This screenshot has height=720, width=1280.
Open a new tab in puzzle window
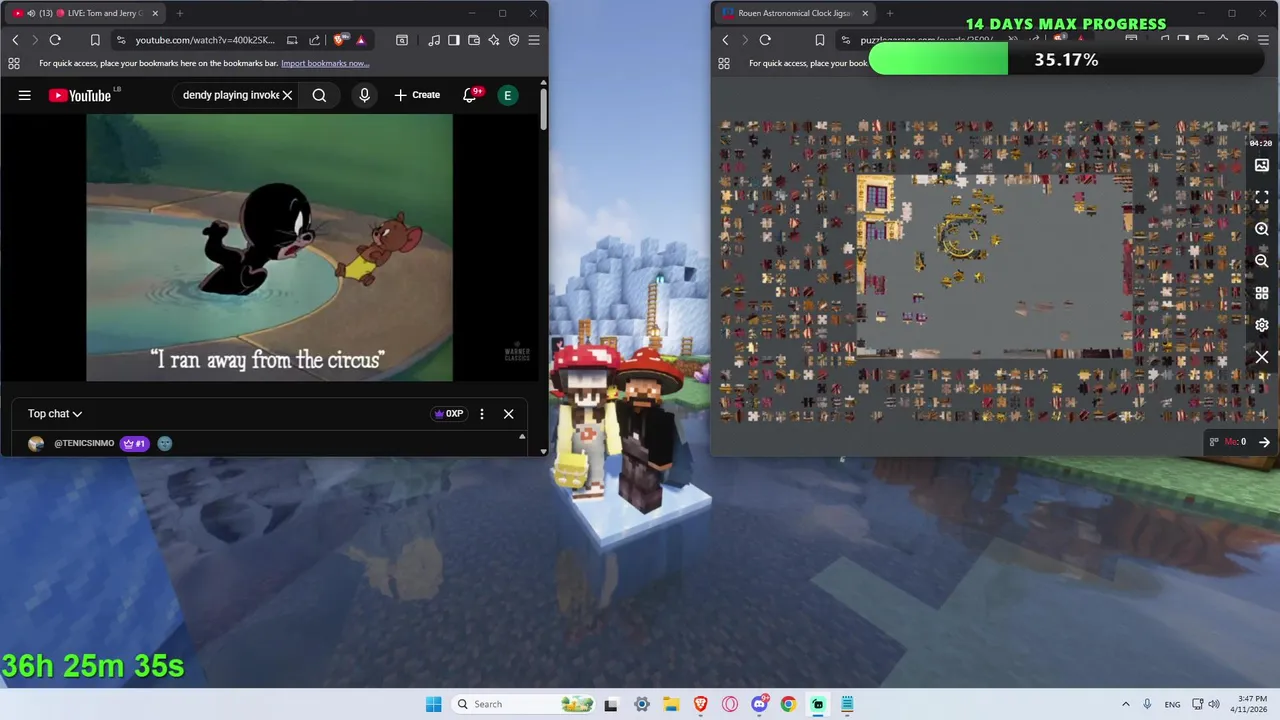click(x=890, y=13)
